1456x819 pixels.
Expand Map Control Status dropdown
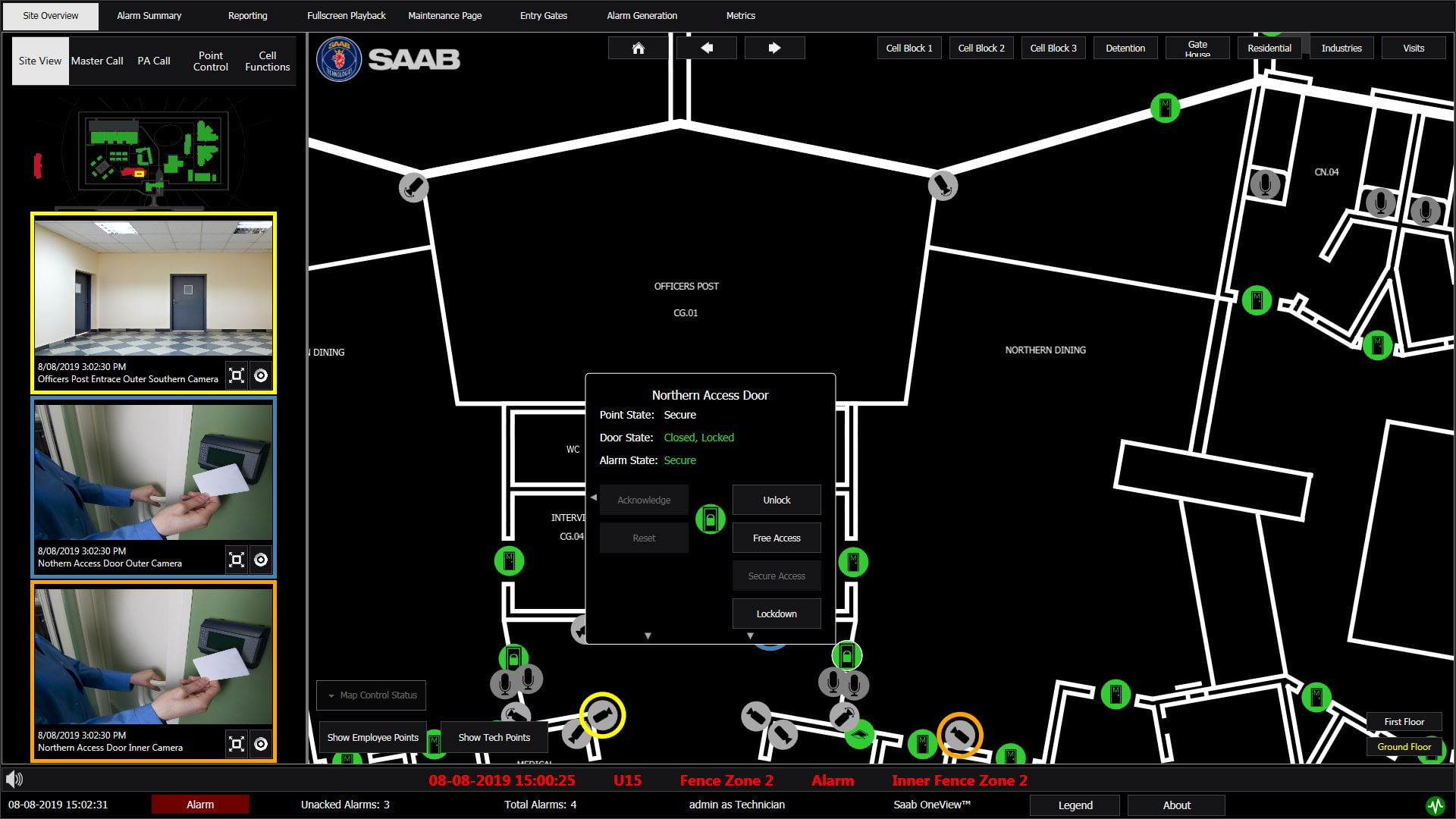click(x=372, y=695)
